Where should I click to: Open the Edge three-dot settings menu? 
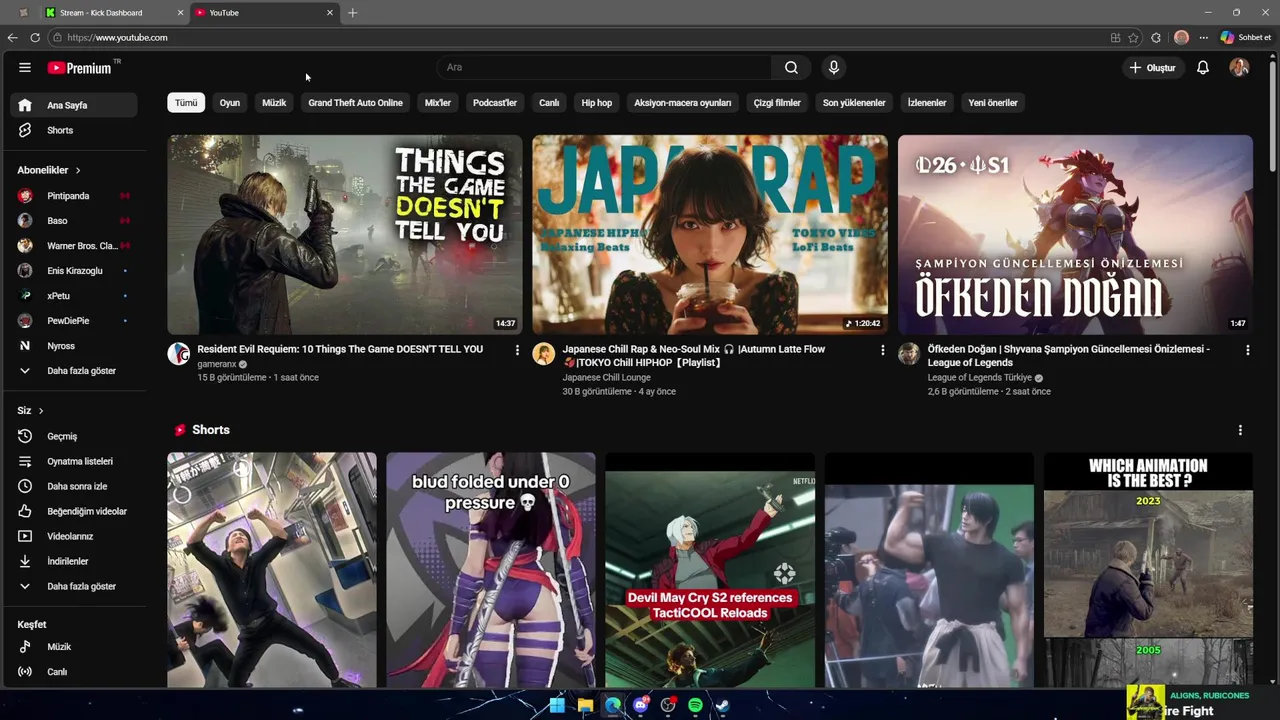pyautogui.click(x=1204, y=37)
